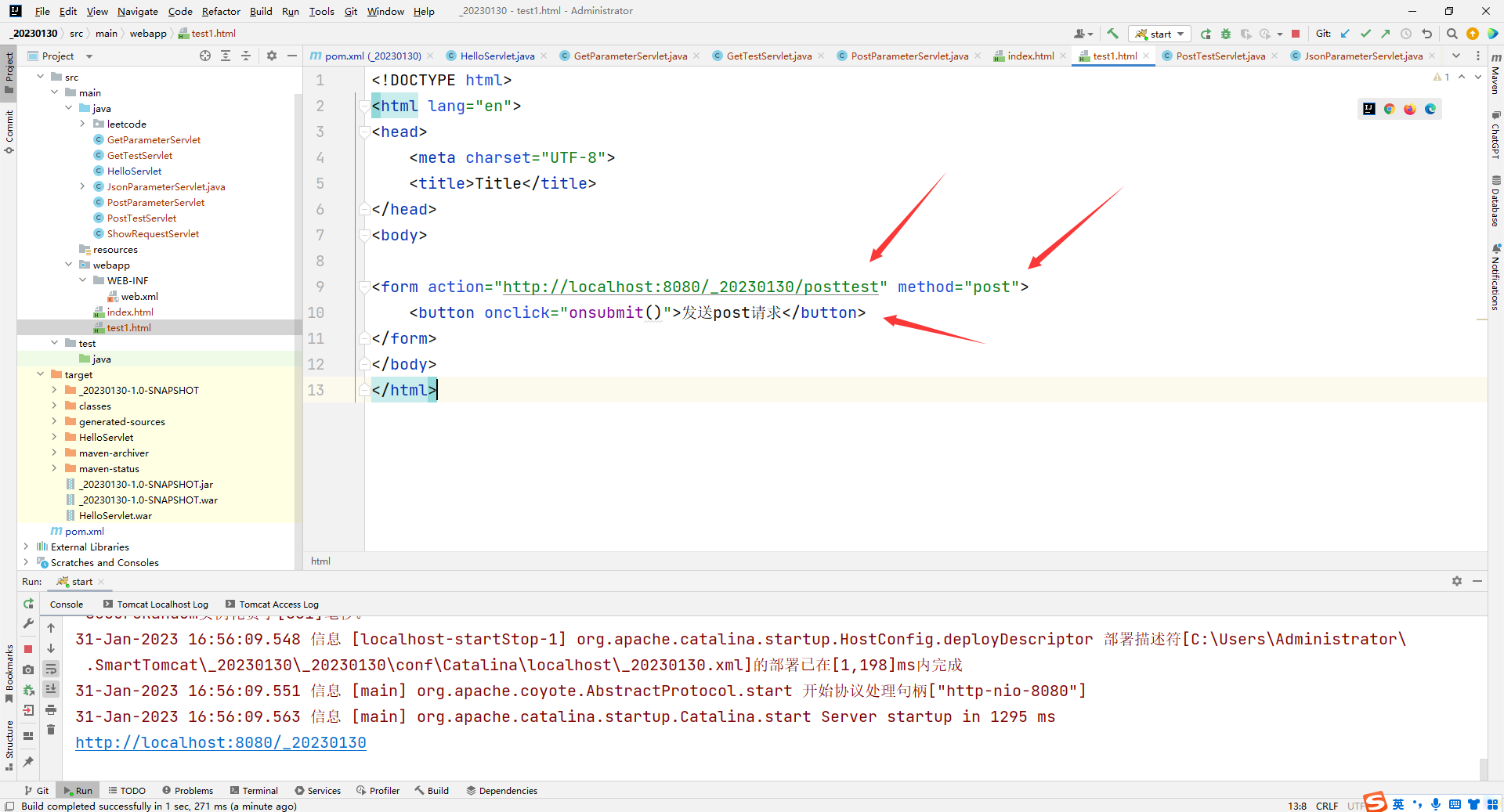This screenshot has width=1504, height=812.
Task: Pin the Run tool window
Action: click(29, 760)
